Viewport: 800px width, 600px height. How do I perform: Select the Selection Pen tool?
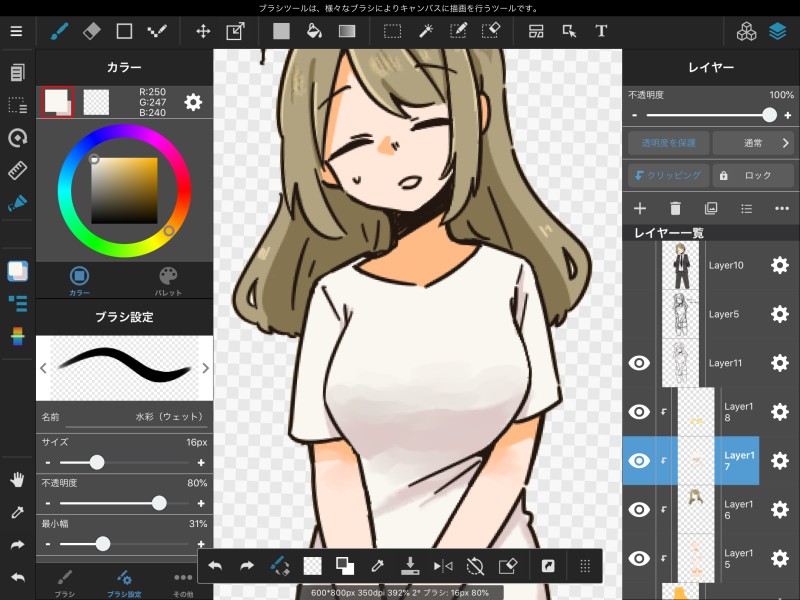(458, 31)
